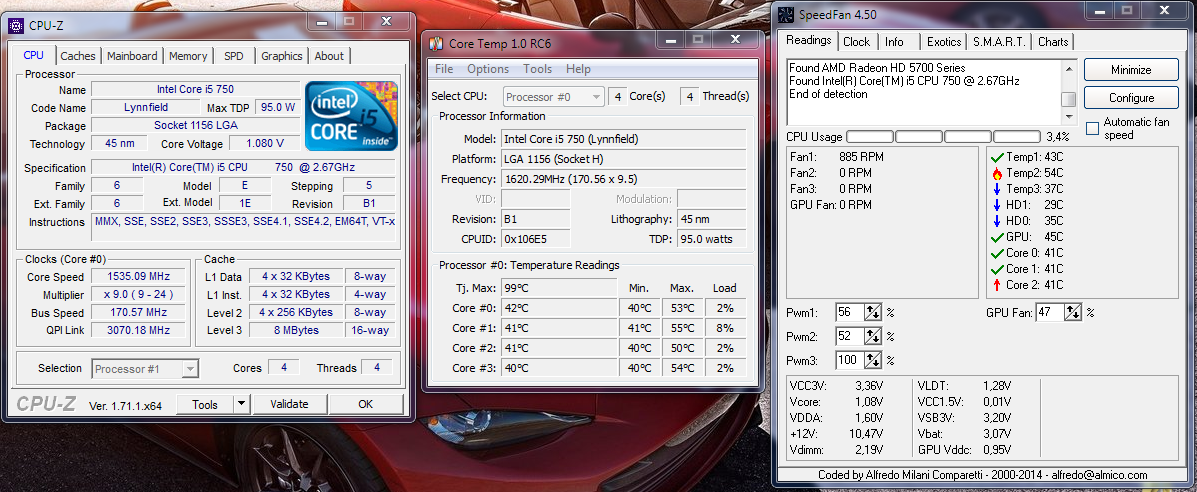Viewport: 1197px width, 492px height.
Task: Click the blue down arrow beside HD1
Action: tap(996, 206)
